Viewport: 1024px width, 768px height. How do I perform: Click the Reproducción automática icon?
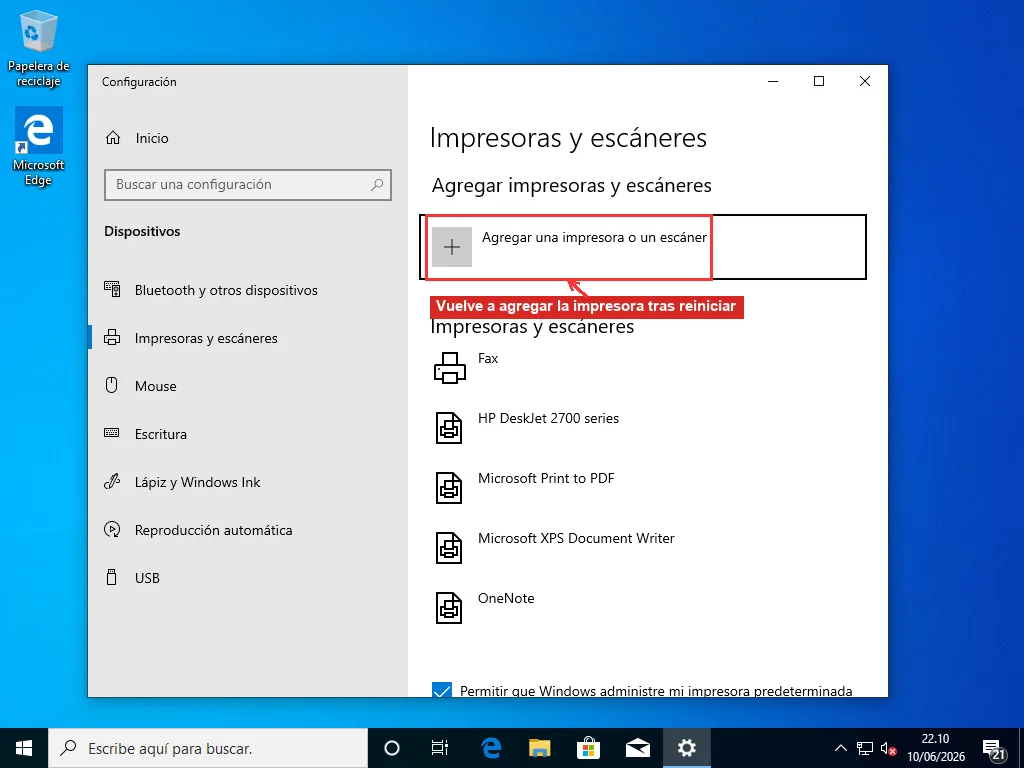[x=112, y=530]
